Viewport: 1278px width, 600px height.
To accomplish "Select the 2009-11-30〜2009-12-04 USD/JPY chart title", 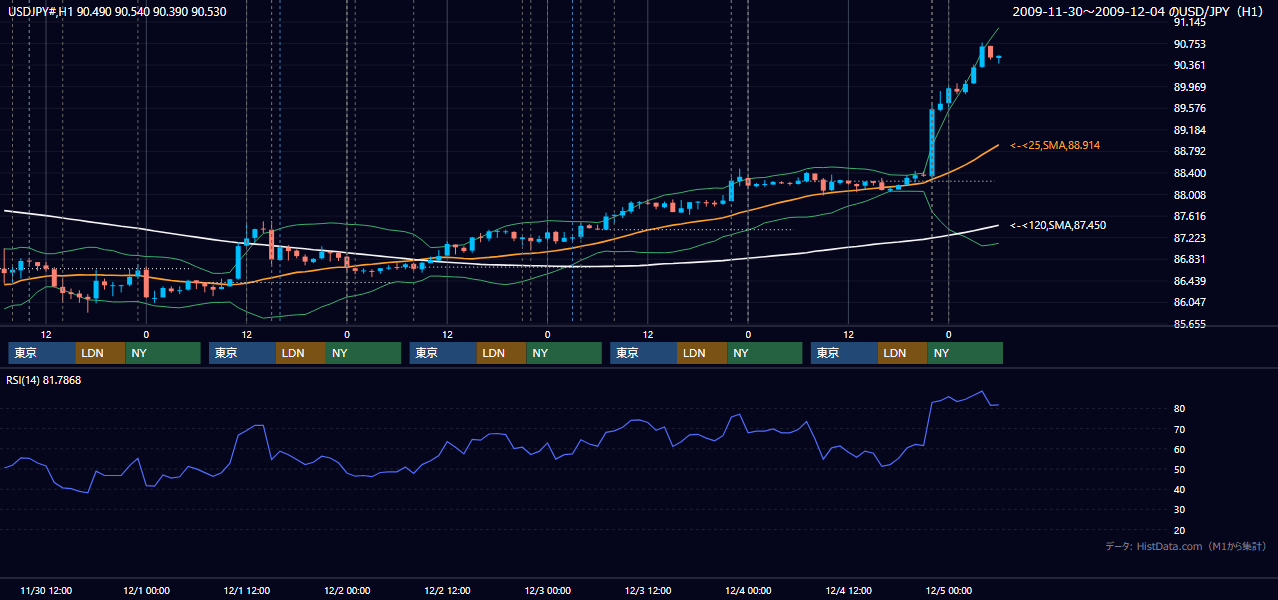I will coord(1139,11).
